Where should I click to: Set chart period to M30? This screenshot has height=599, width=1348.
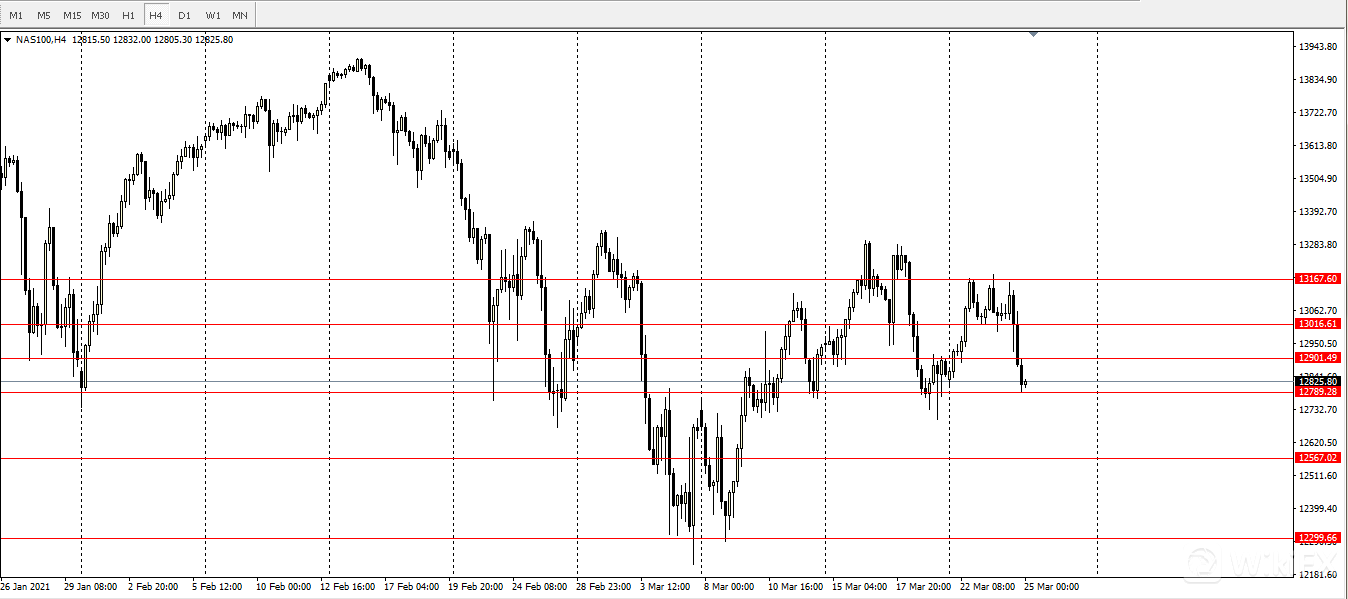click(x=100, y=15)
